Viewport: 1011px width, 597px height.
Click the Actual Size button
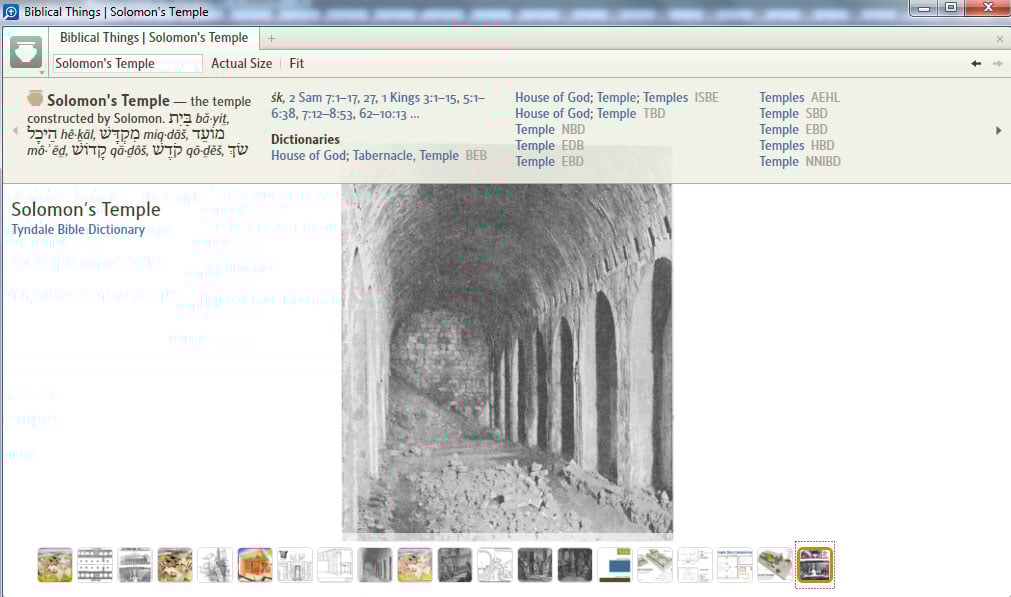242,63
